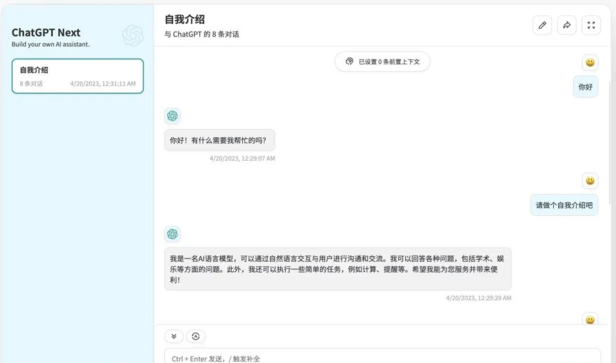Open the 自我介绍 chat in sidebar
The width and height of the screenshot is (616, 363).
click(78, 76)
